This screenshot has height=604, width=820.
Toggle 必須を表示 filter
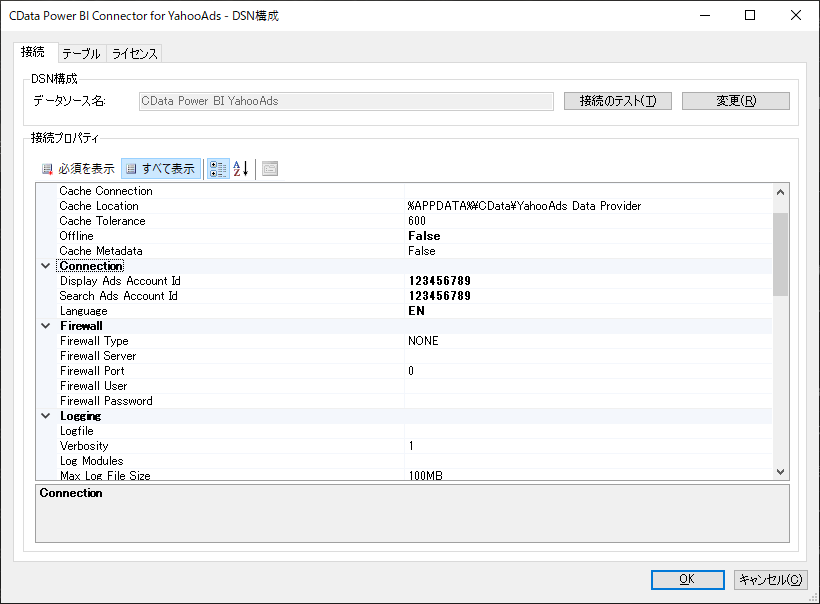(x=78, y=169)
